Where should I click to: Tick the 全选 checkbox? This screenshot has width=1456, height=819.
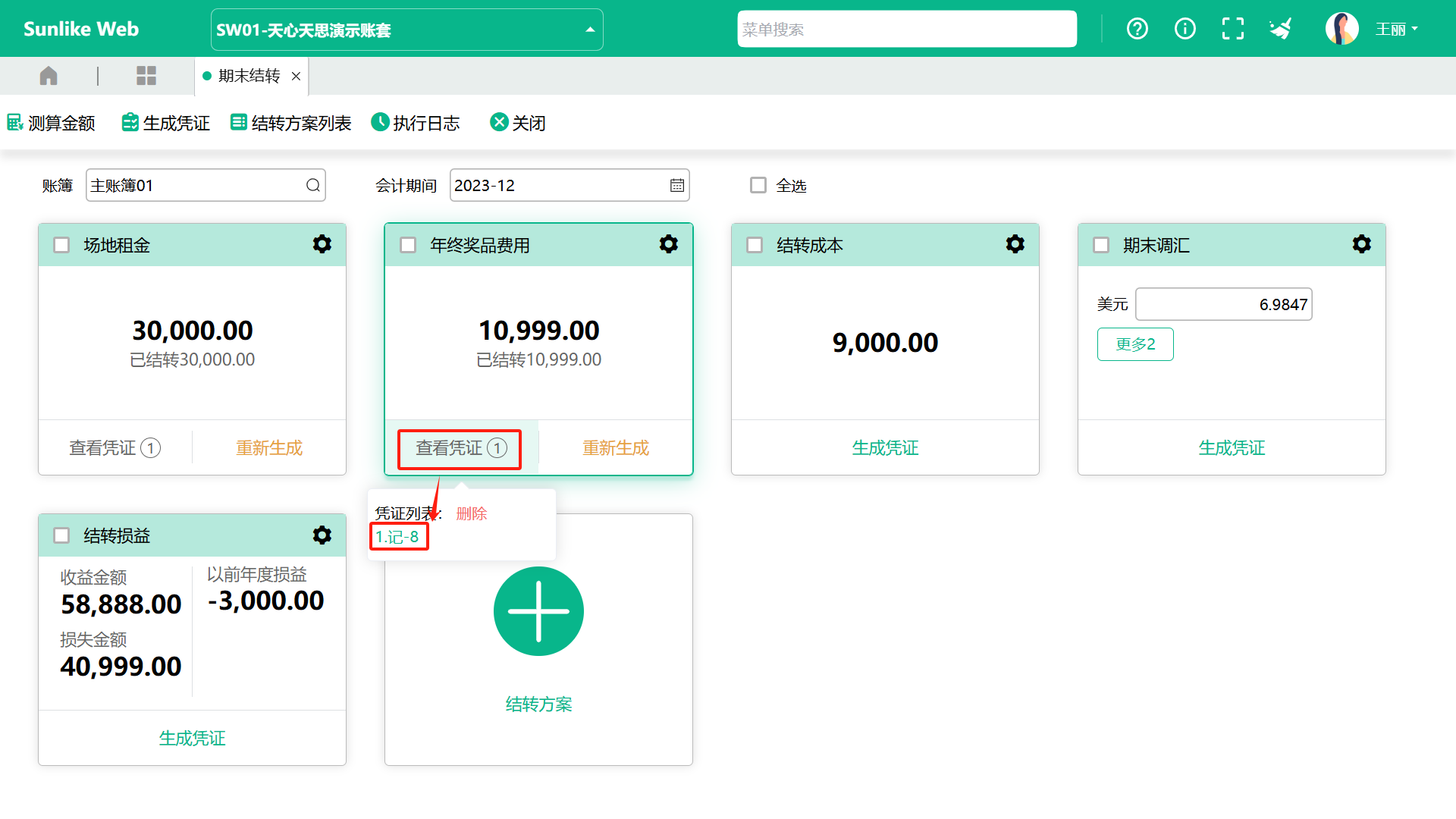point(758,186)
